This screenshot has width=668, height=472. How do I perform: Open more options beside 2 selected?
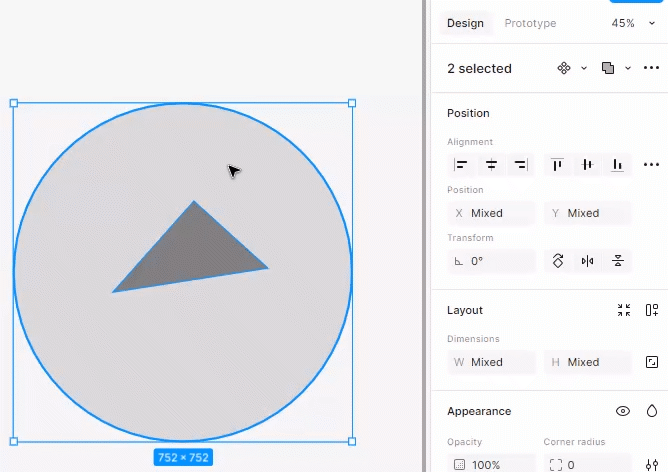pos(651,68)
